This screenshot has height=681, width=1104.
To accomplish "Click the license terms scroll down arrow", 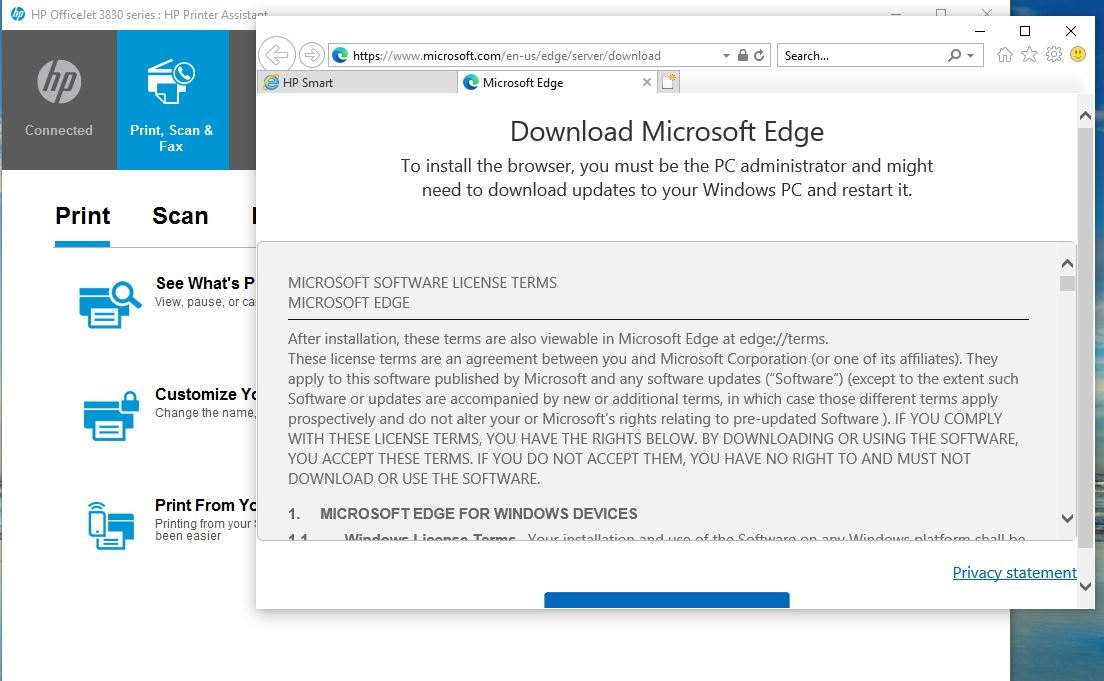I will 1067,518.
